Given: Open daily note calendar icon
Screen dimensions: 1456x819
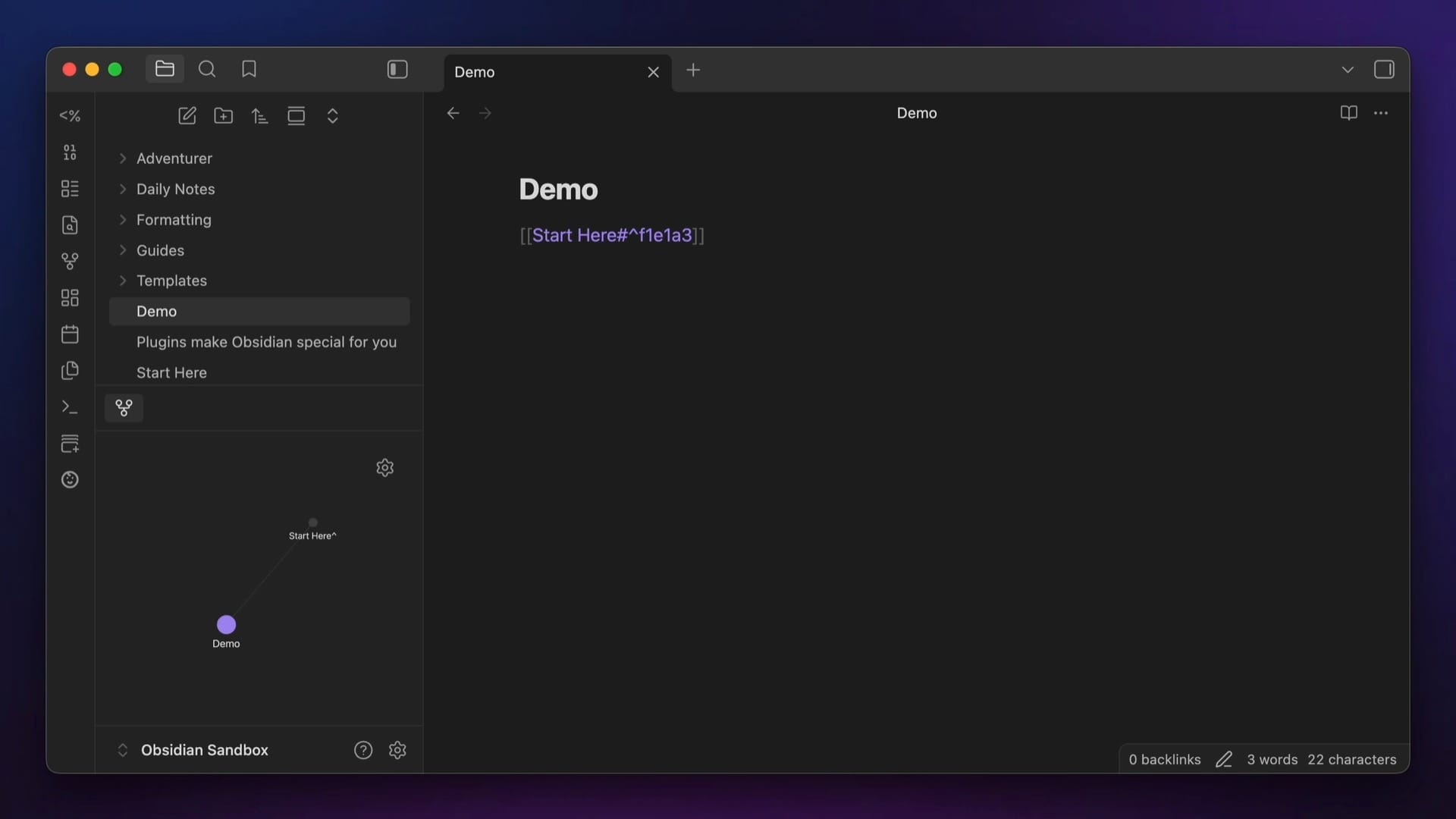Looking at the screenshot, I should click(x=70, y=334).
